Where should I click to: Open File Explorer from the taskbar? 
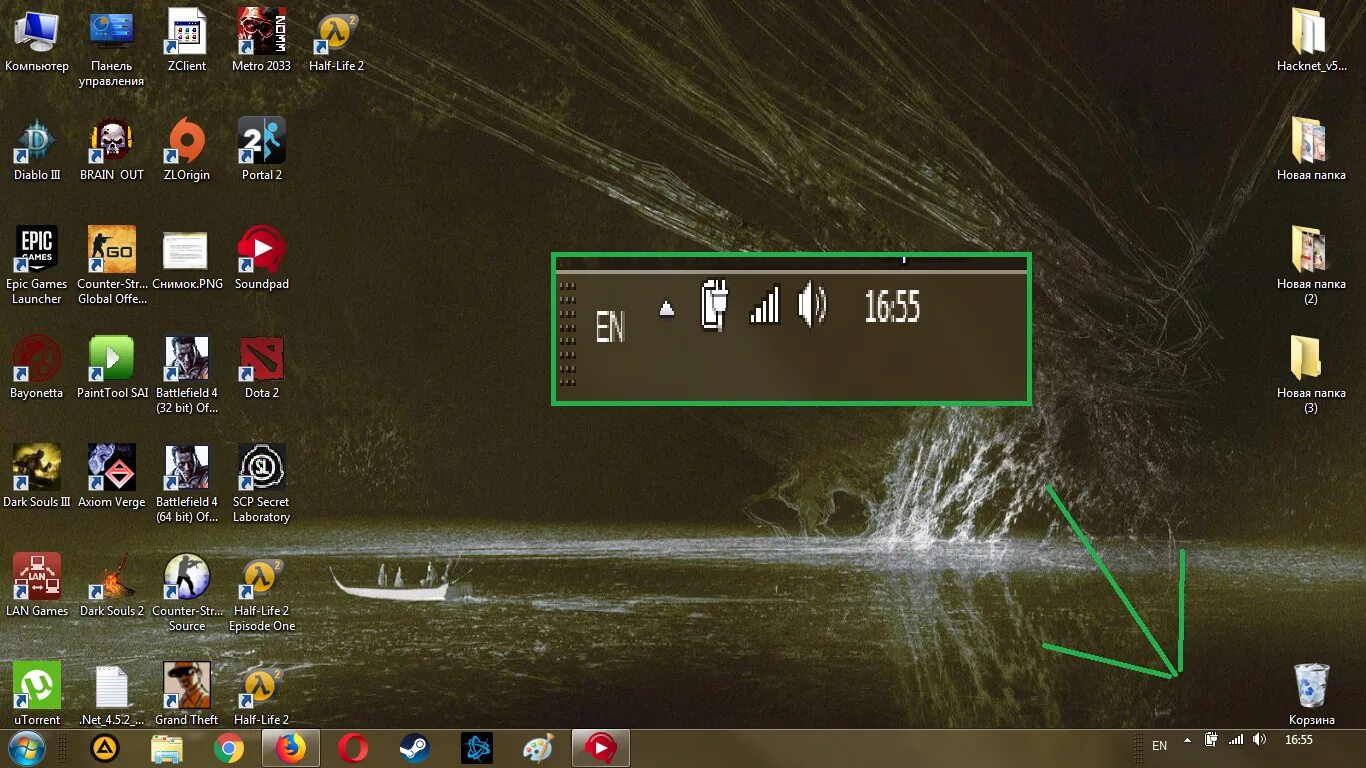[x=166, y=748]
